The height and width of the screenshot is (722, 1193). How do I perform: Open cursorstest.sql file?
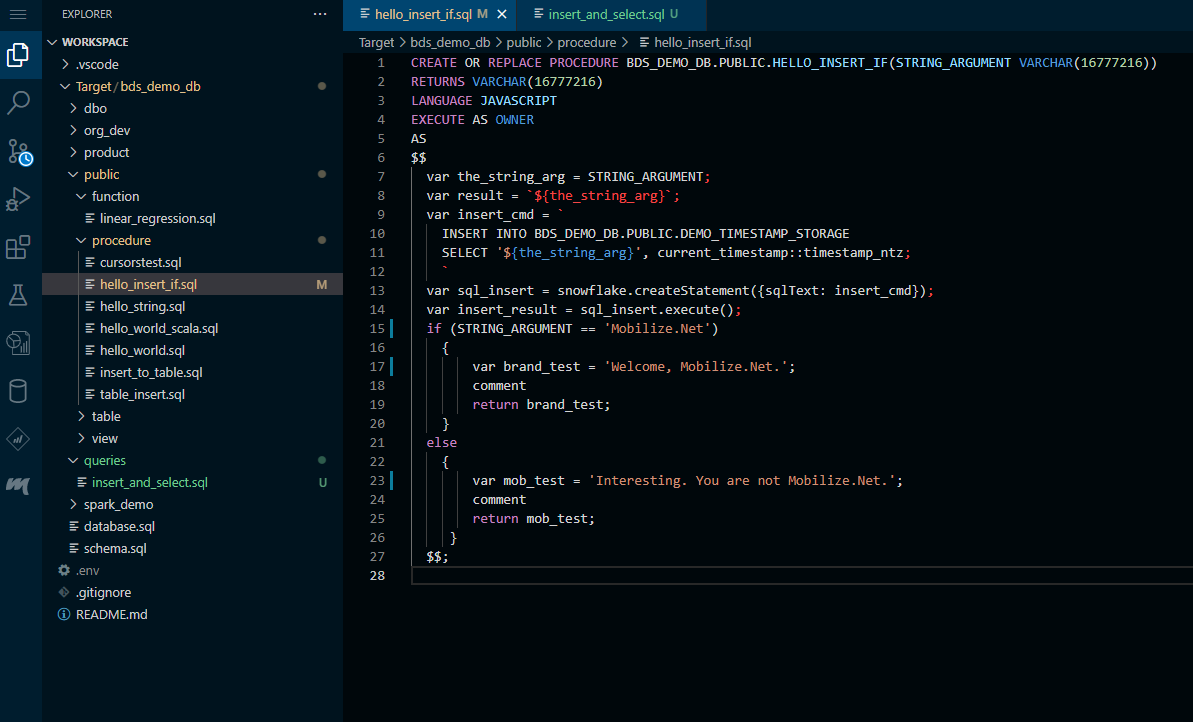coord(192,262)
